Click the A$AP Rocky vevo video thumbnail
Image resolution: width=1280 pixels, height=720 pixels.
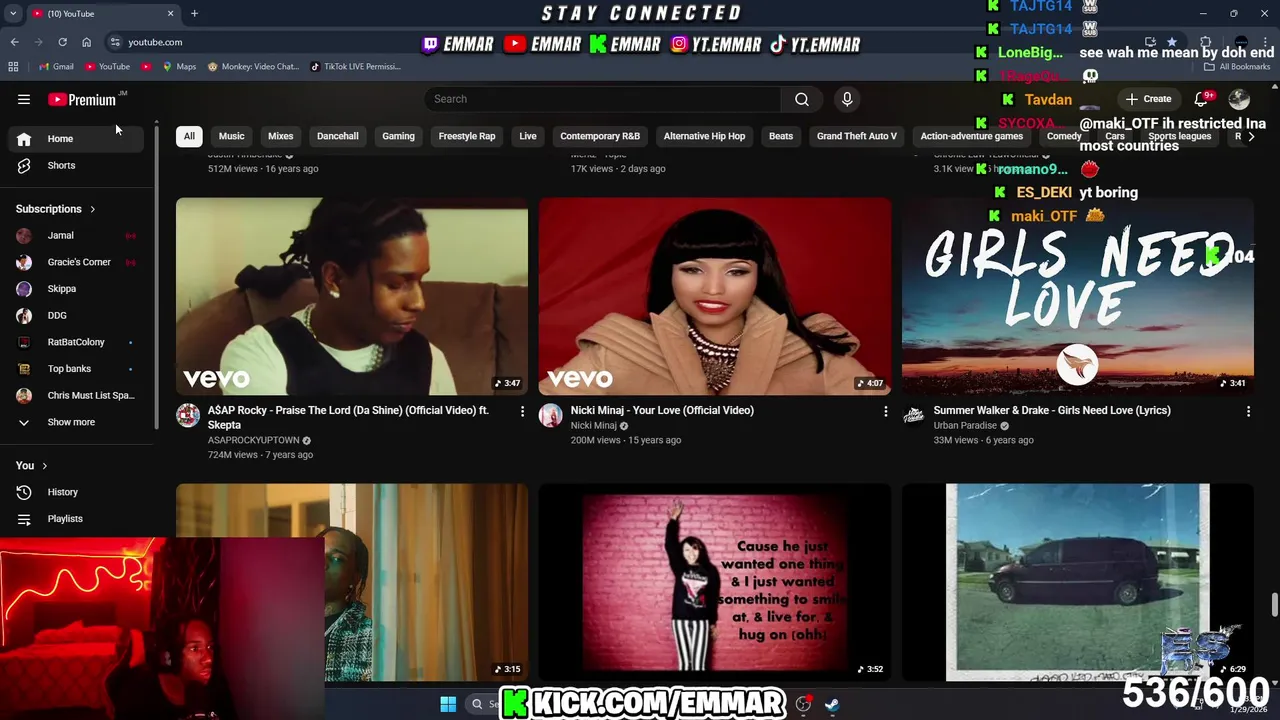coord(352,296)
